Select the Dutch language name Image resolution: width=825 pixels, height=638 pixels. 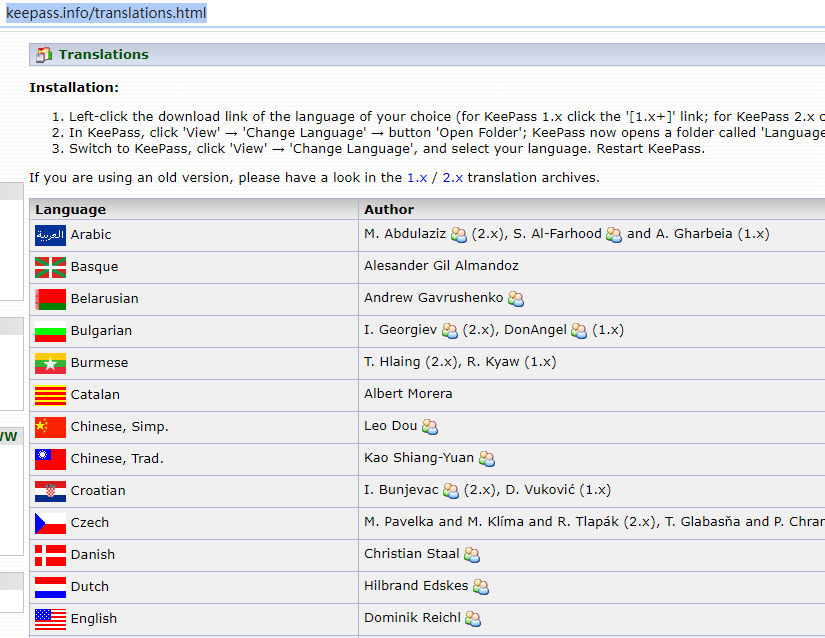click(90, 587)
